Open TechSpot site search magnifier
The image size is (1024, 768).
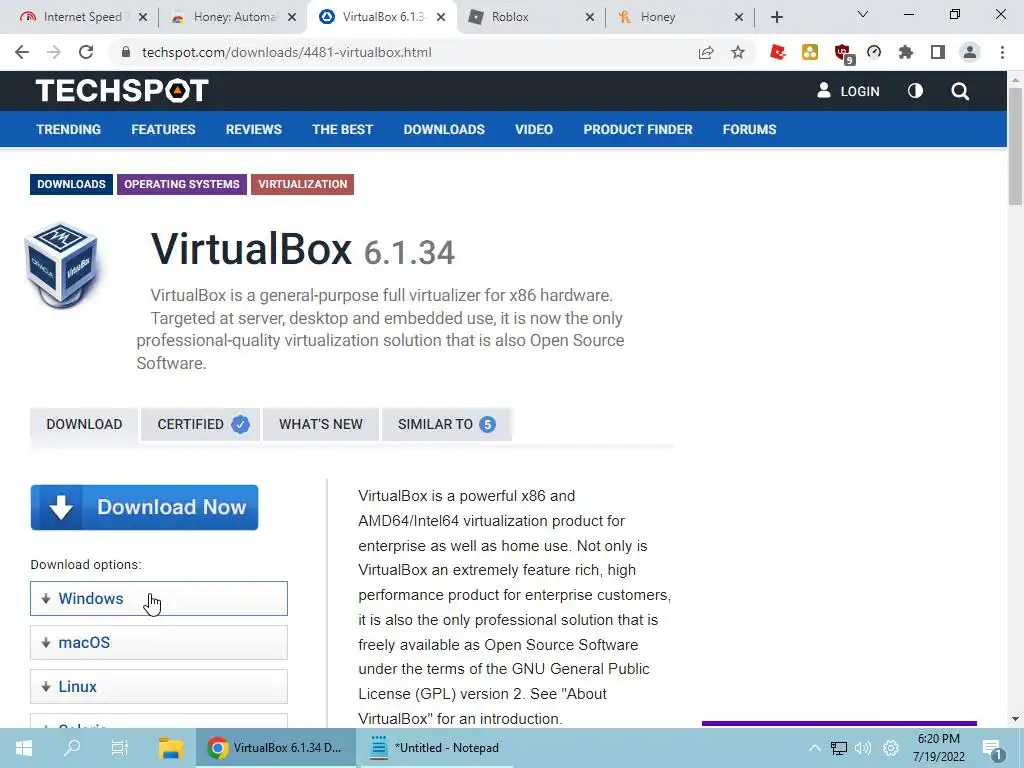(960, 91)
